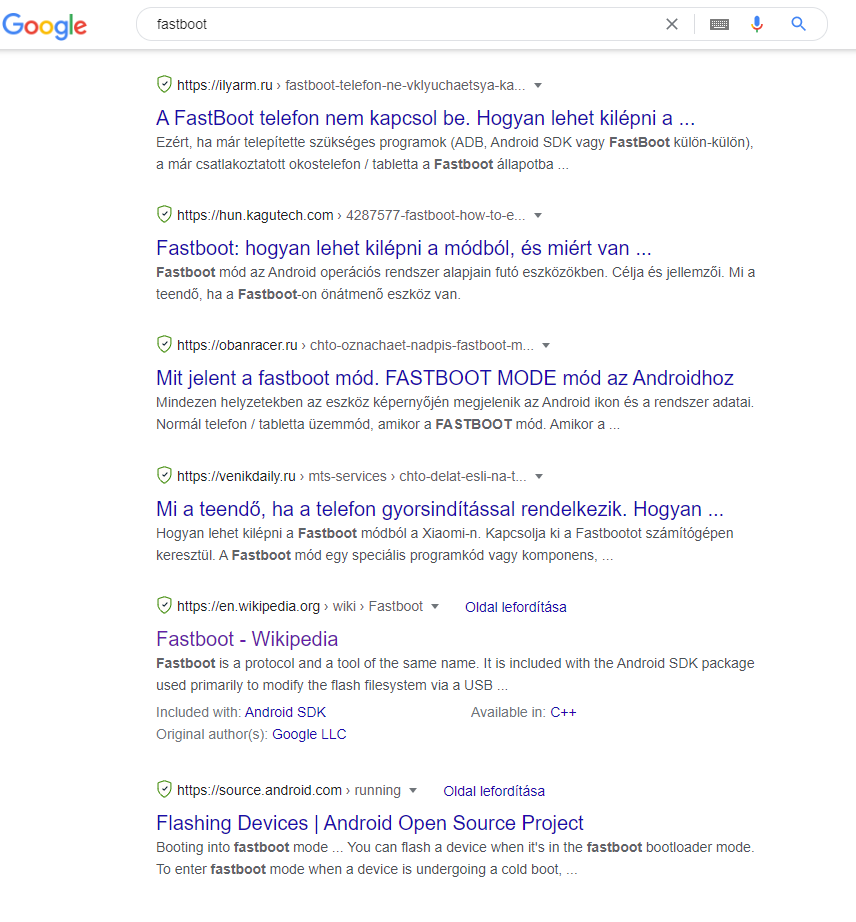Click the shield icon beside obanracer.ru

point(164,344)
